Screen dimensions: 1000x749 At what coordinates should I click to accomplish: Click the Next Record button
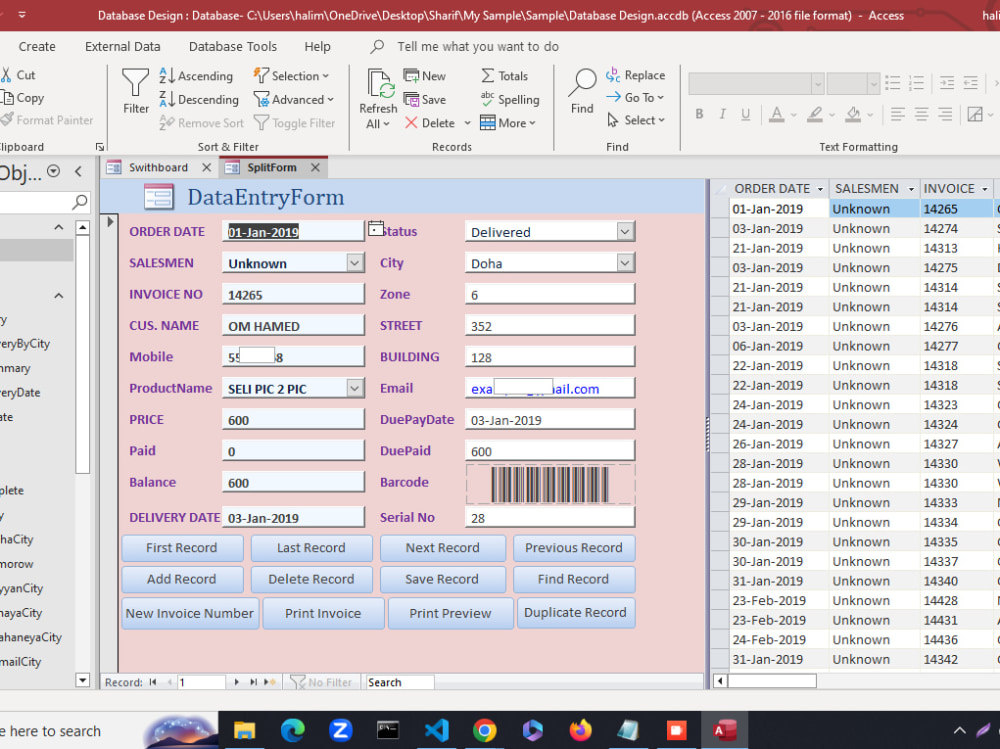[x=442, y=548]
